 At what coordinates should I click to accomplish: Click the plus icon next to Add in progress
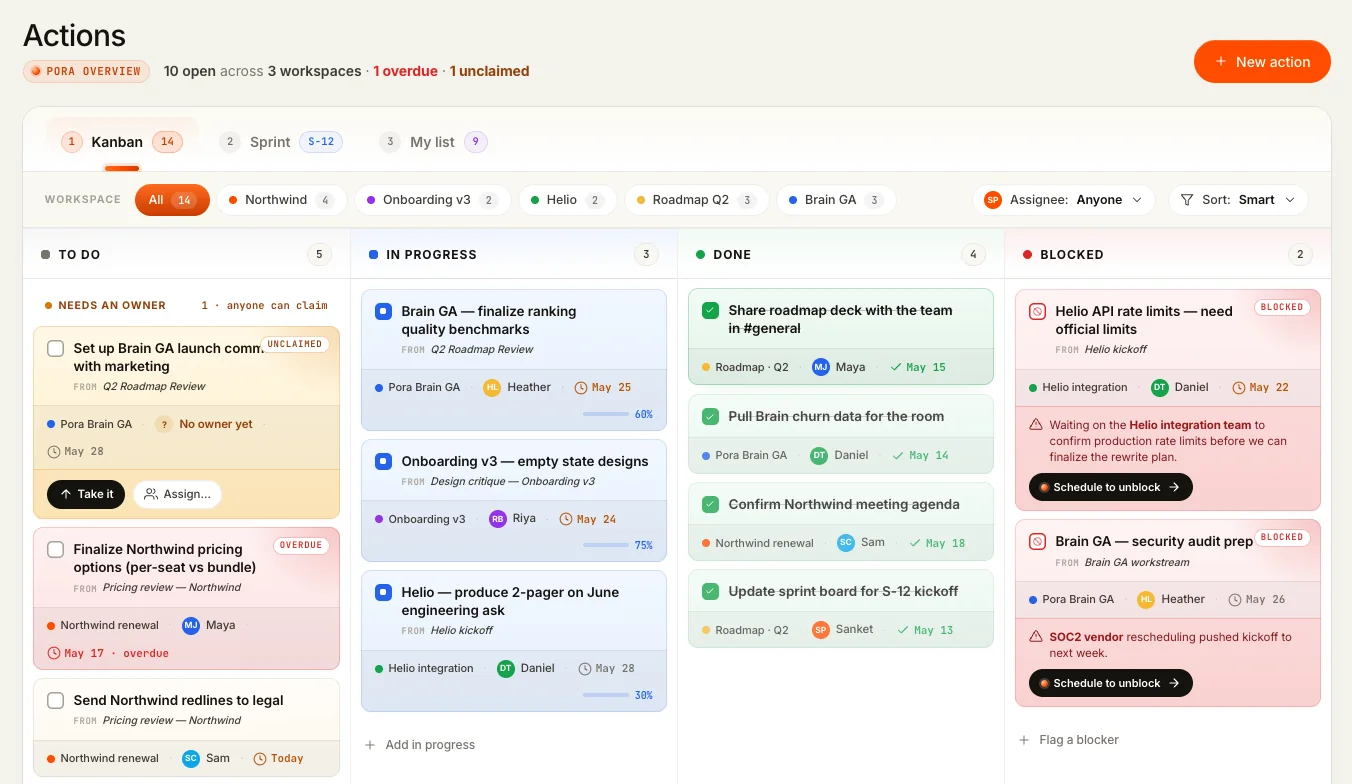pos(370,745)
